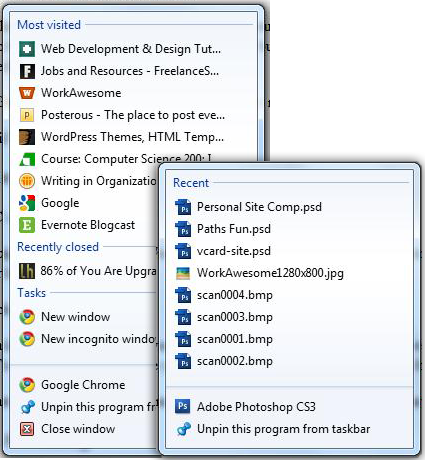
Task: Click the WorkAwesome1280x800.jpg image icon
Action: pyautogui.click(x=183, y=273)
